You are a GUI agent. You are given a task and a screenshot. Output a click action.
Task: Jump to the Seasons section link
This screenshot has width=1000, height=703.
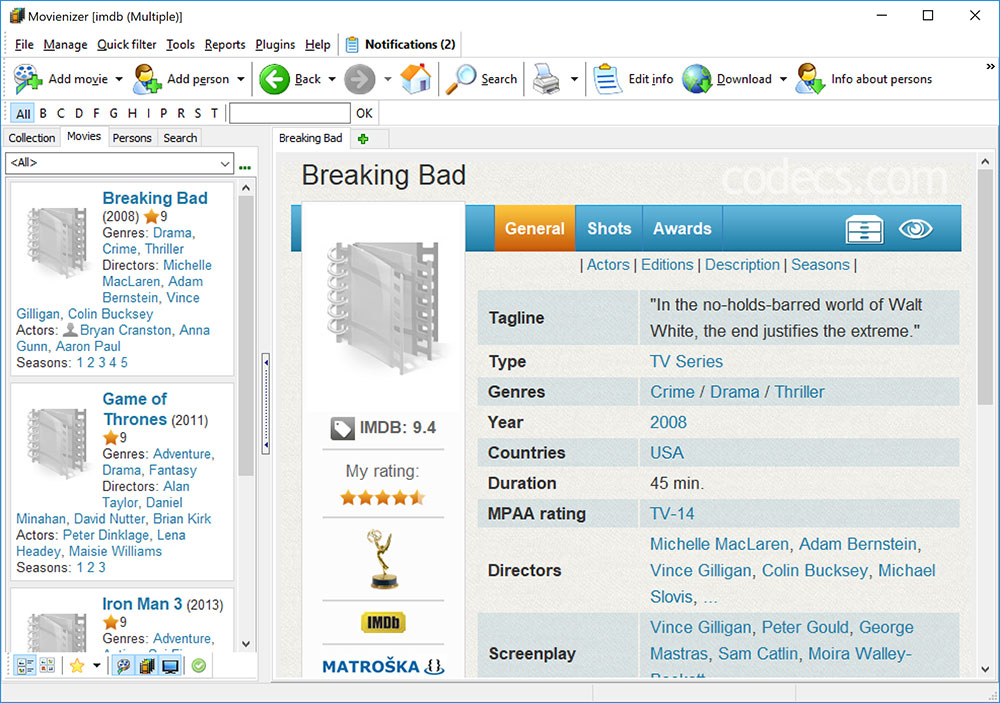click(x=820, y=265)
